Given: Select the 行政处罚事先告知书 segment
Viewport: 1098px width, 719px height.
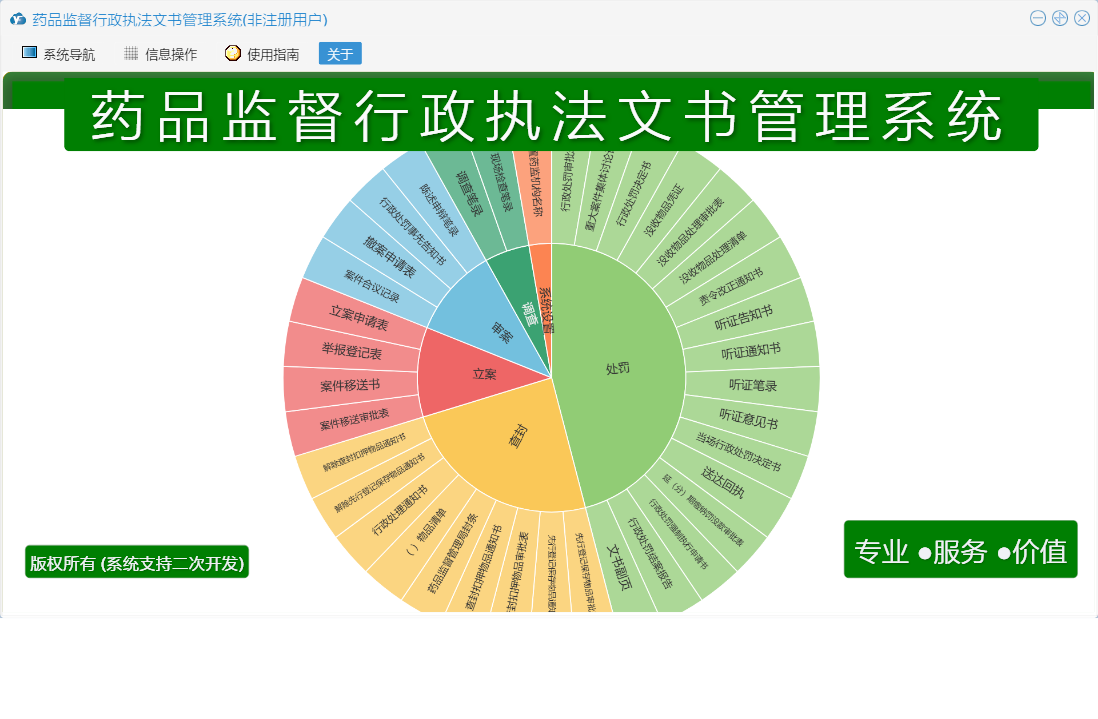Looking at the screenshot, I should (412, 230).
